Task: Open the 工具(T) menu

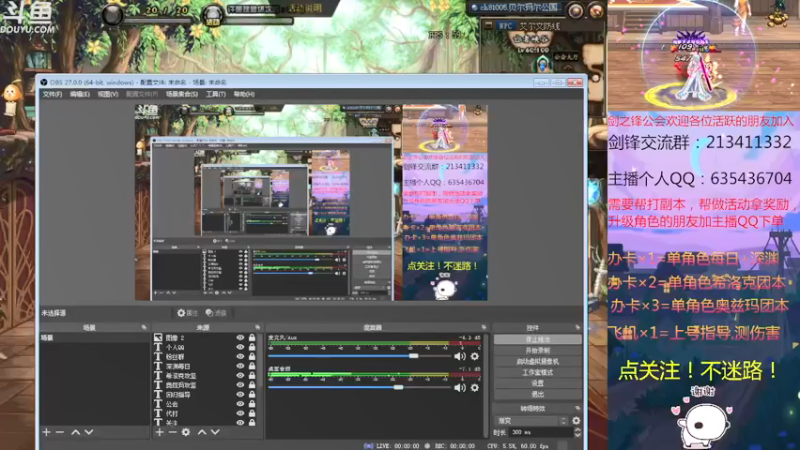Action: (215, 94)
